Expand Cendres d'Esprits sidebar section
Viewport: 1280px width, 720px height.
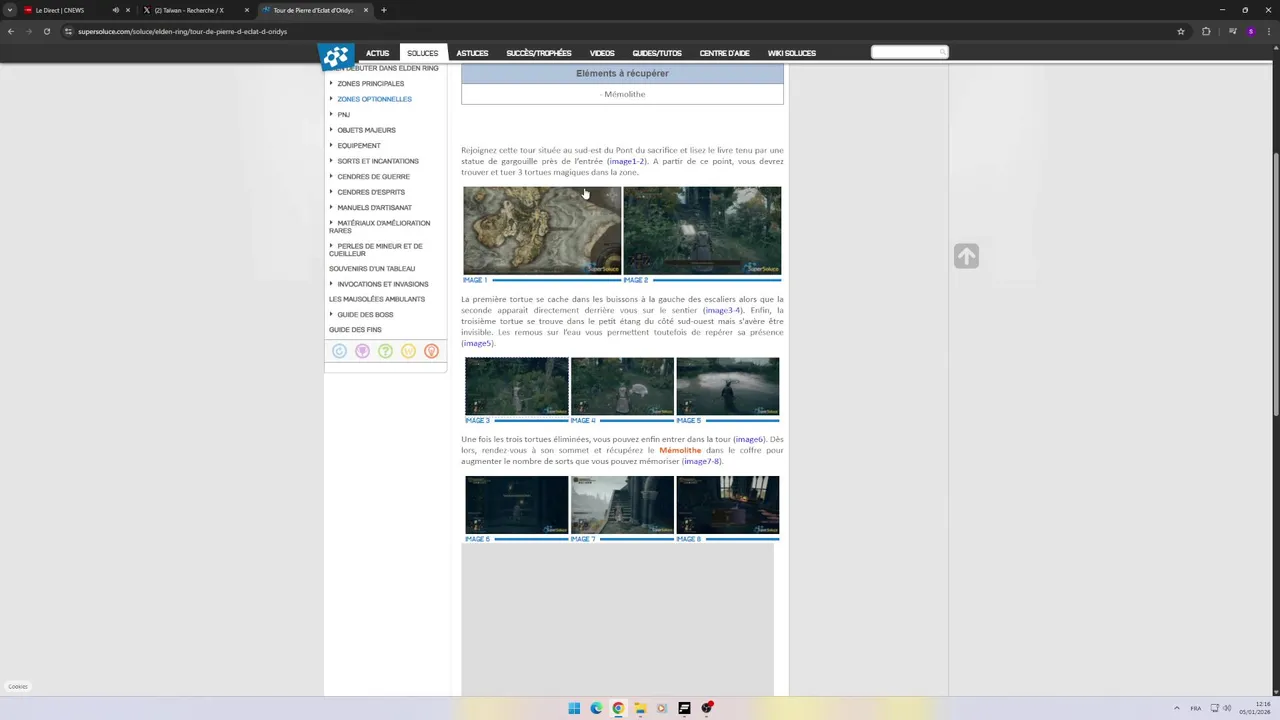[371, 192]
